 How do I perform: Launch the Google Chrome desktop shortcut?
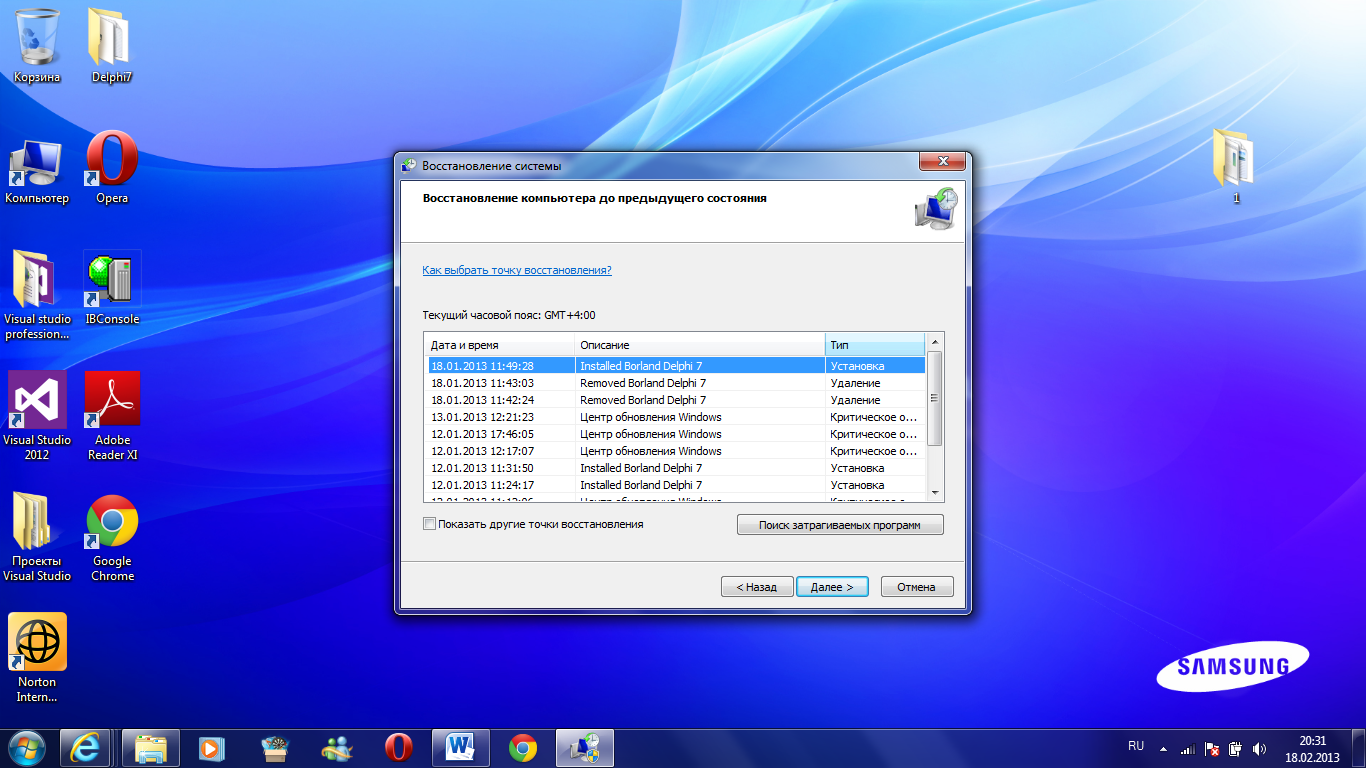112,538
